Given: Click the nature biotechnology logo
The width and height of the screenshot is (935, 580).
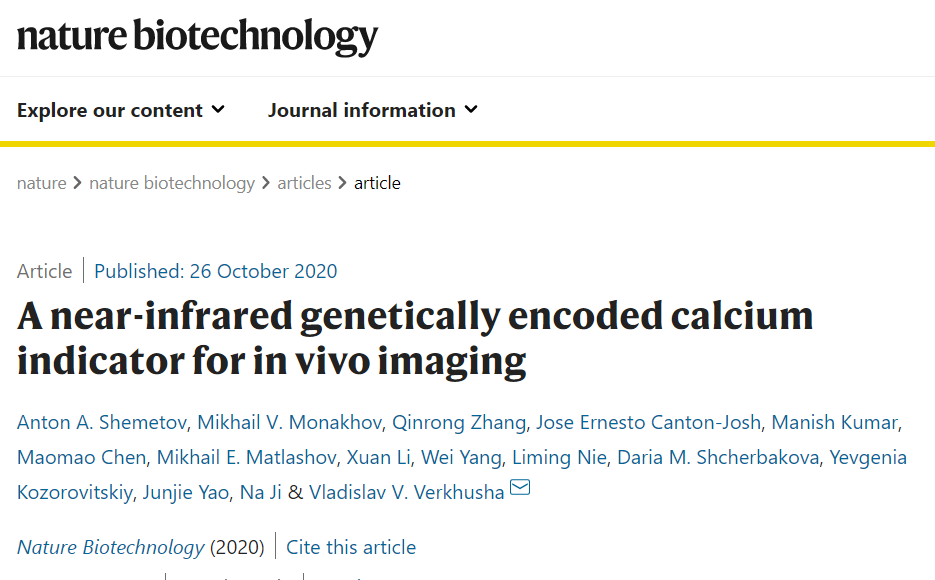Looking at the screenshot, I should point(197,36).
